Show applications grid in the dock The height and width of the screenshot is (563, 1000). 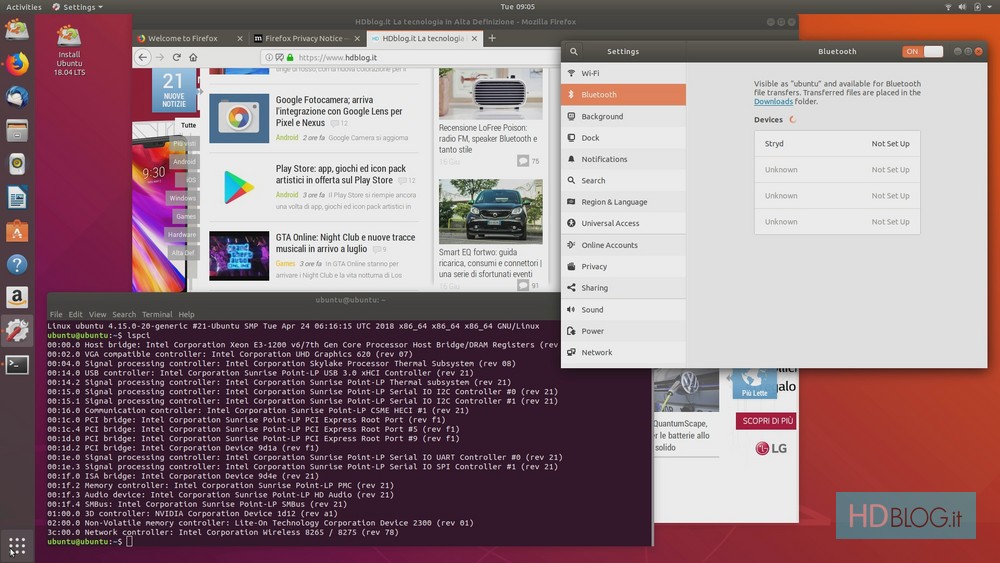[x=17, y=546]
